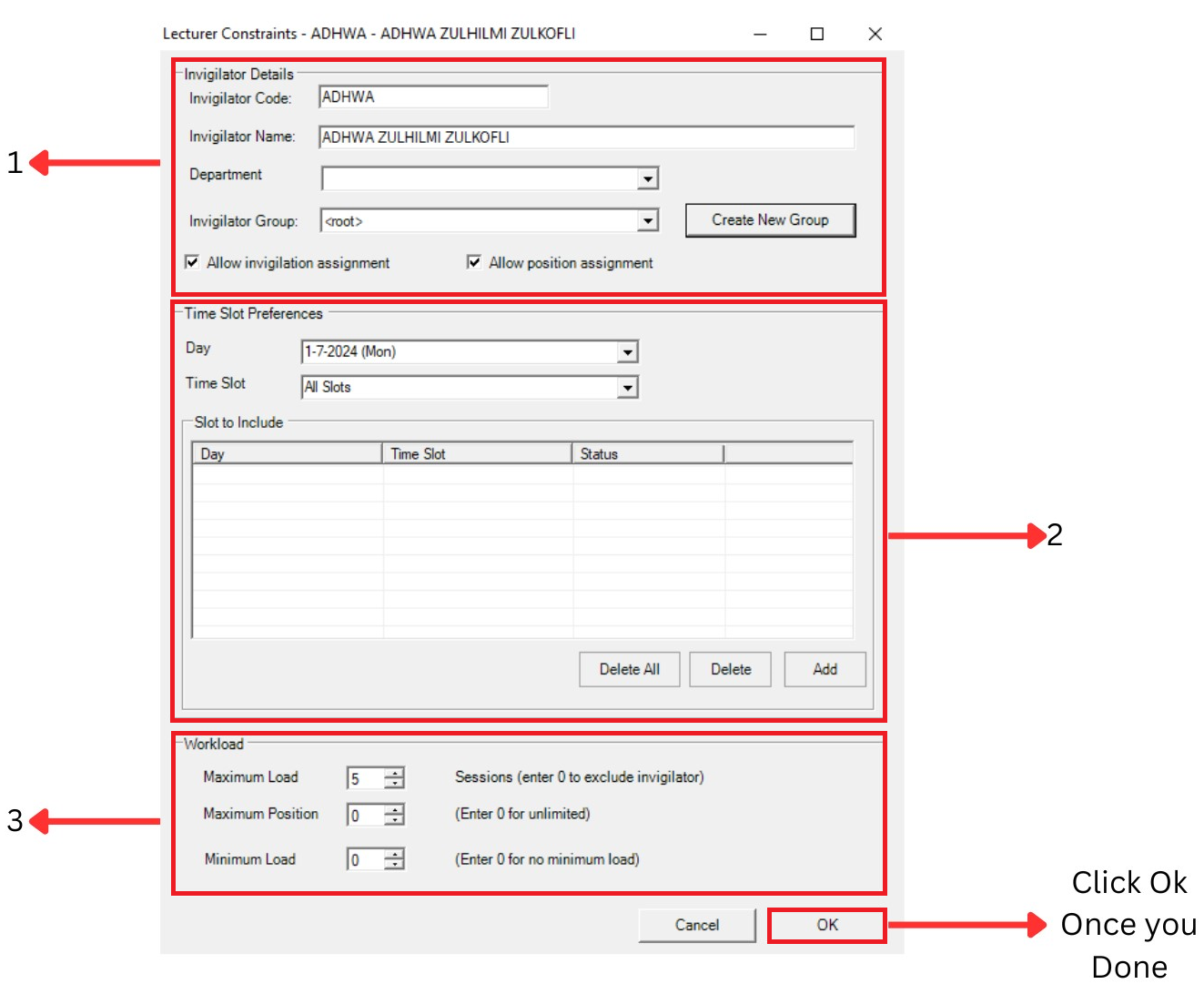Viewport: 1204px width, 984px height.
Task: Click the Minimum Load spinner arrows
Action: [x=394, y=859]
